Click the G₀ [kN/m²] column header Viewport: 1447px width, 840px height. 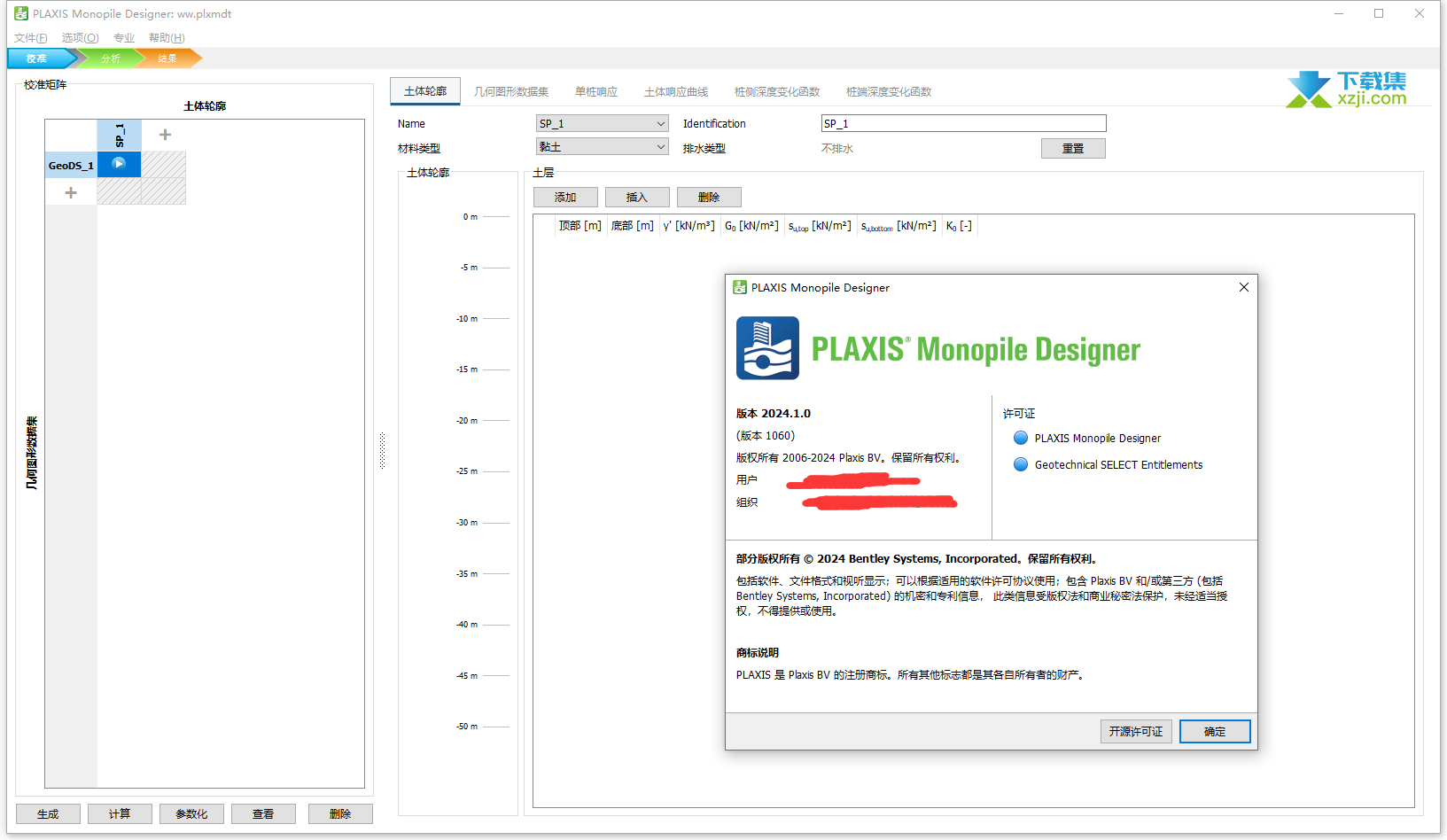751,226
